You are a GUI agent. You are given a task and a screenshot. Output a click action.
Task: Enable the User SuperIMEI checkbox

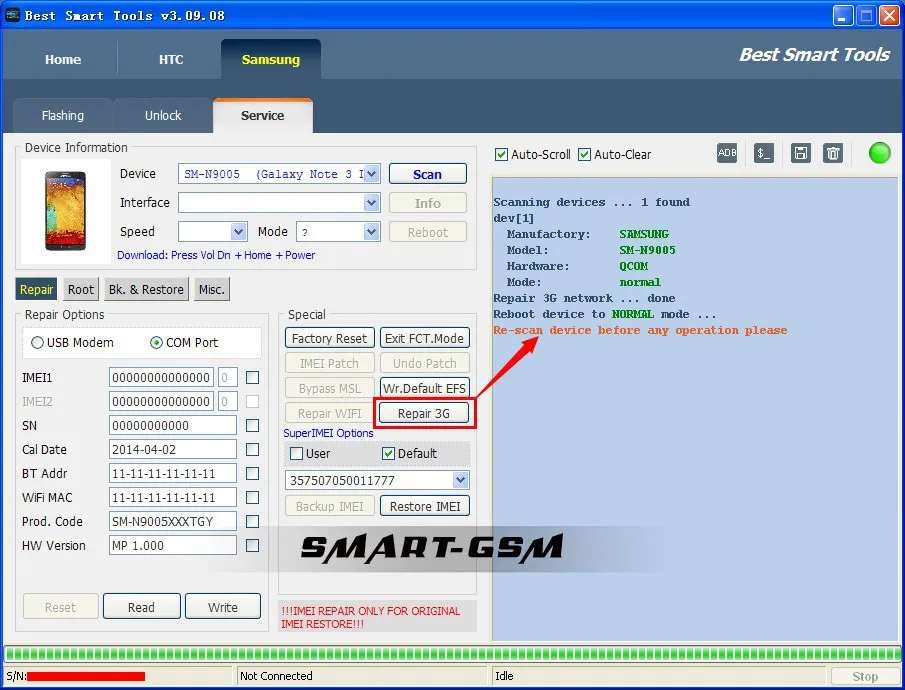coord(296,453)
